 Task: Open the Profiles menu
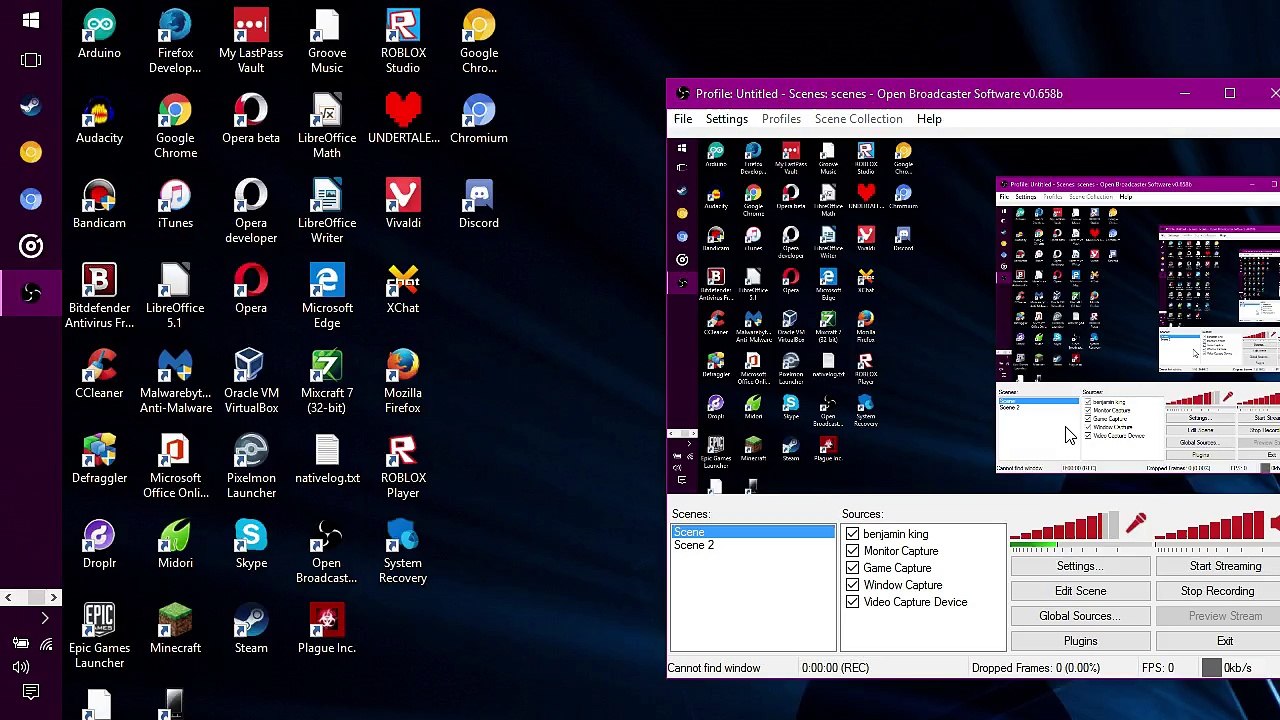click(x=781, y=119)
